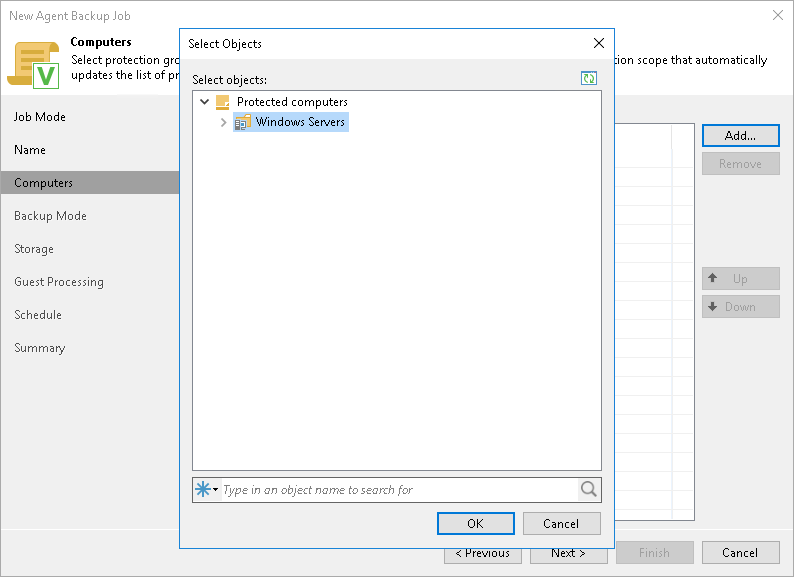Go to the Schedule wizard step

38,315
